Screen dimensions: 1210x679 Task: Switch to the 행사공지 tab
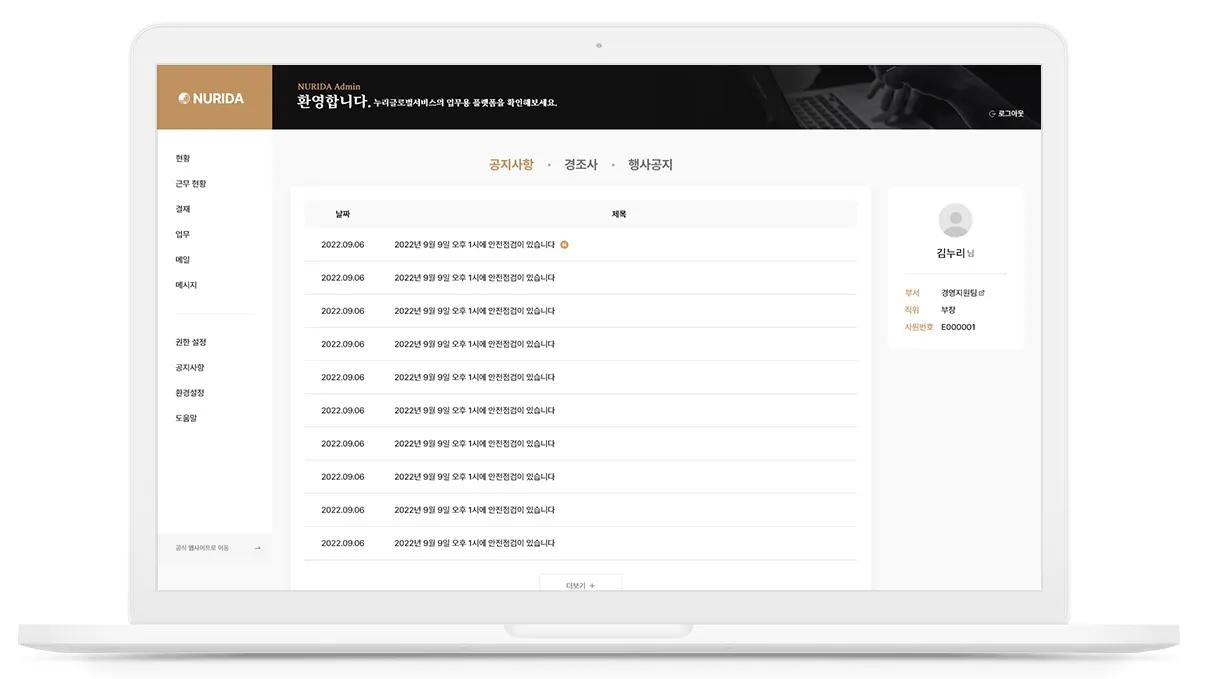(650, 165)
